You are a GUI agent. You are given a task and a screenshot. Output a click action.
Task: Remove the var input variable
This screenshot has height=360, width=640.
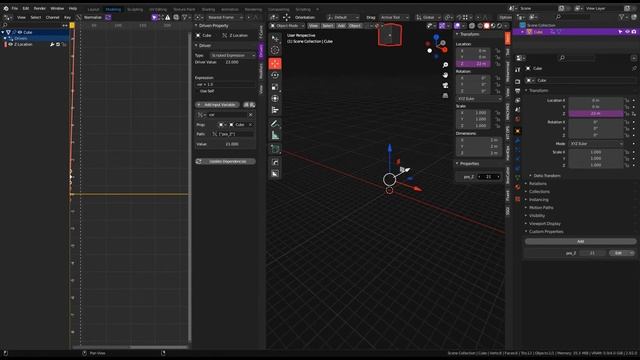pyautogui.click(x=250, y=115)
